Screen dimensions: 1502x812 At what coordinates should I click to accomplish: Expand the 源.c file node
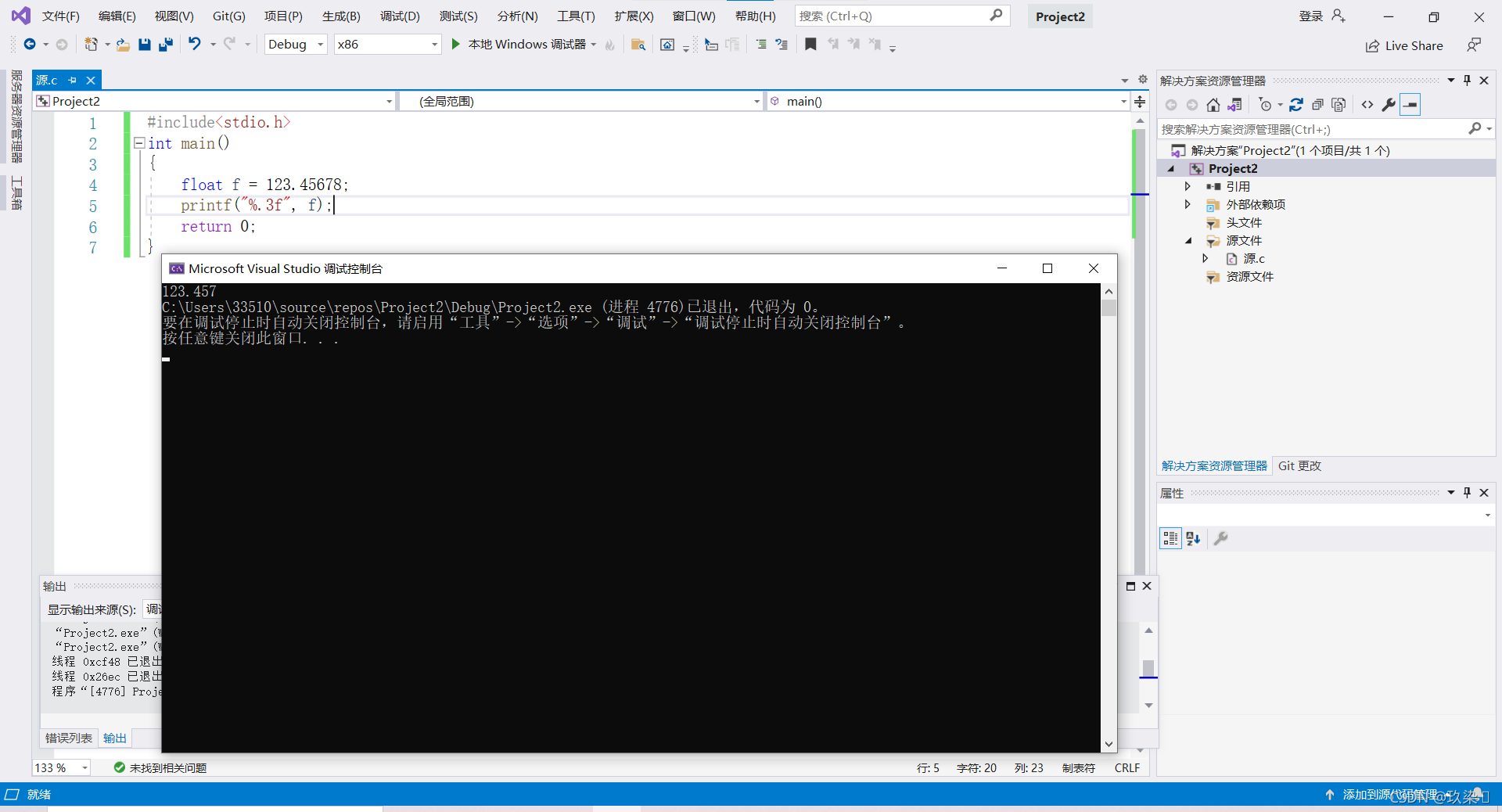pyautogui.click(x=1206, y=258)
